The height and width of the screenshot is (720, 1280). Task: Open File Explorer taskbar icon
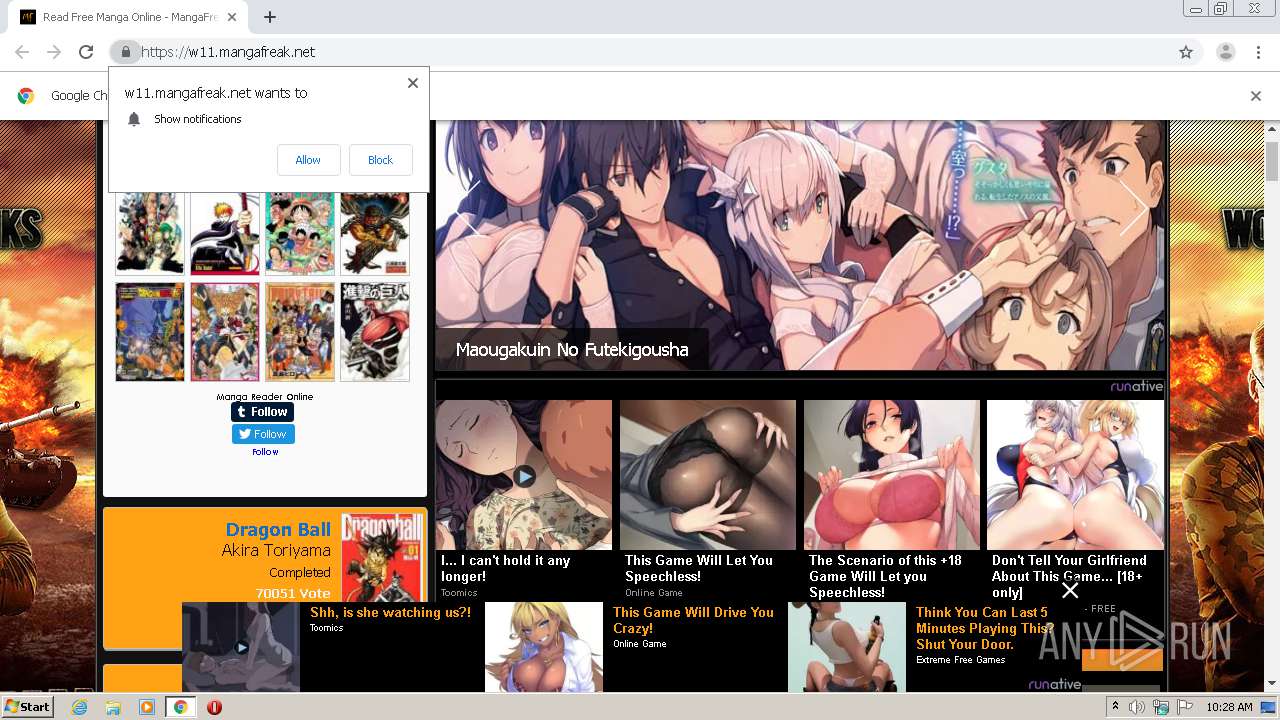click(x=113, y=707)
